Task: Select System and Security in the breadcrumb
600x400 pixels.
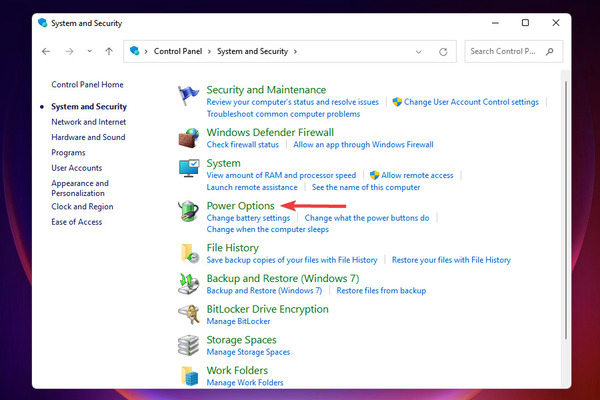Action: coord(253,51)
